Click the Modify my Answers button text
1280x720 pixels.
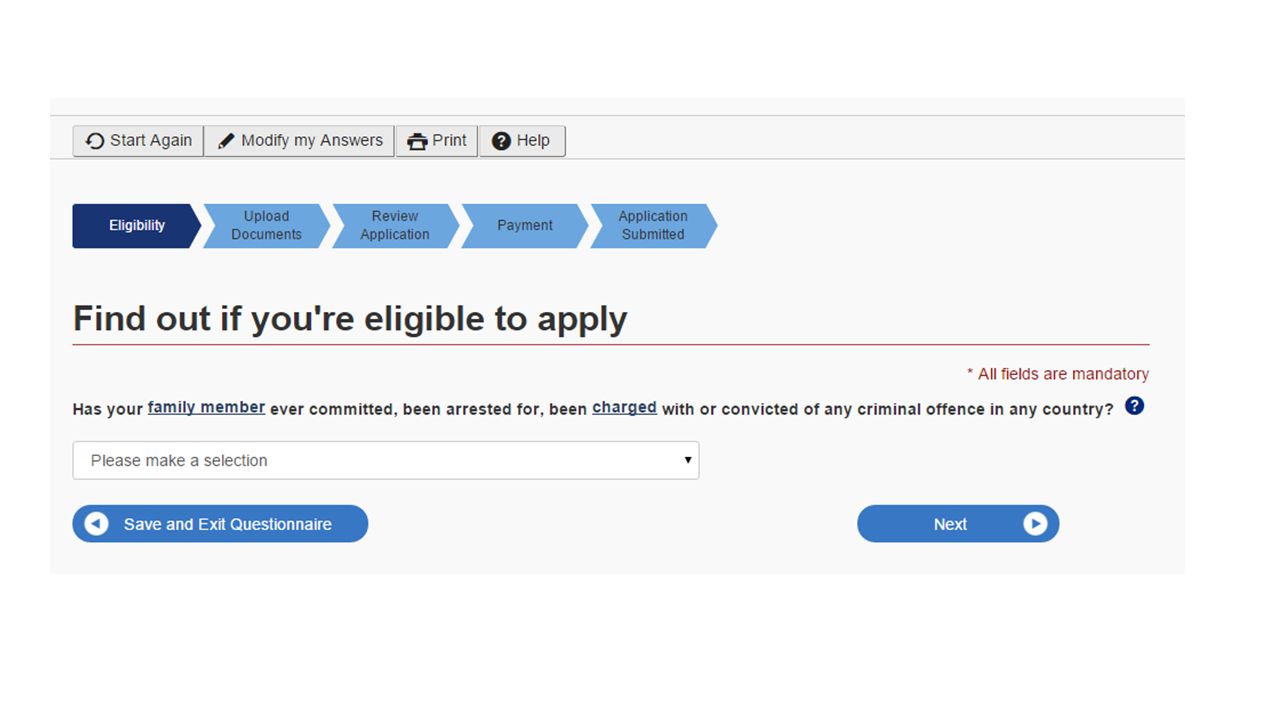tap(312, 141)
